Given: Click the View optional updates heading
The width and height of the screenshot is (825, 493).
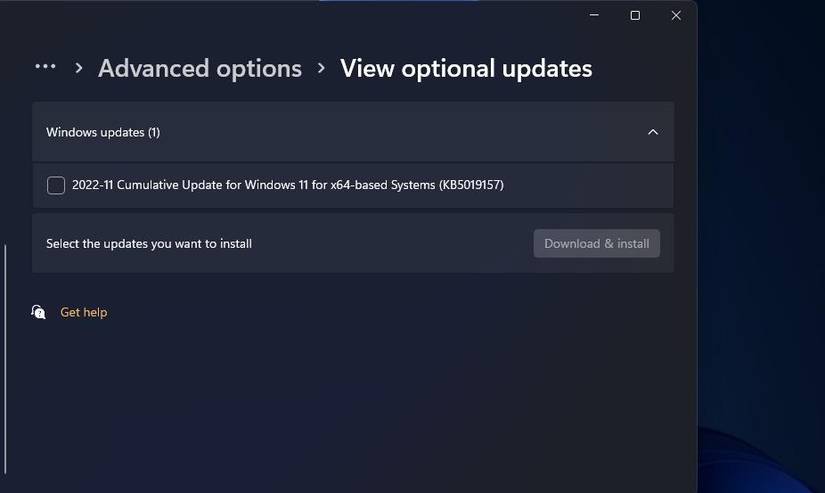Looking at the screenshot, I should pyautogui.click(x=466, y=68).
